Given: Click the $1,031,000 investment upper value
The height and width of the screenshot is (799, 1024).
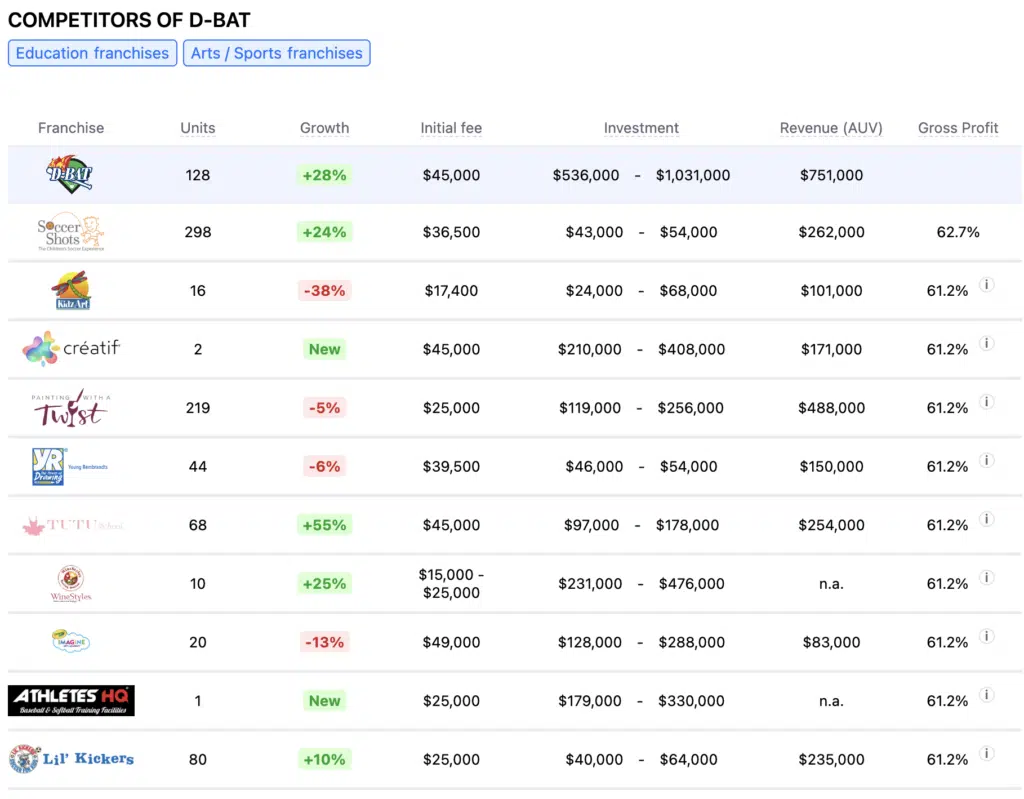Looking at the screenshot, I should point(693,175).
